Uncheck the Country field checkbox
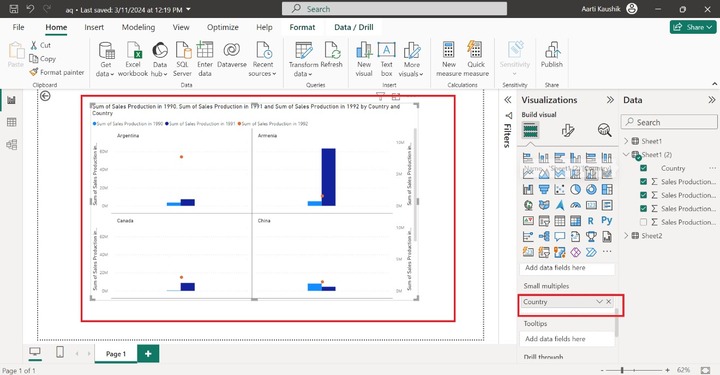This screenshot has width=720, height=375. pos(643,168)
